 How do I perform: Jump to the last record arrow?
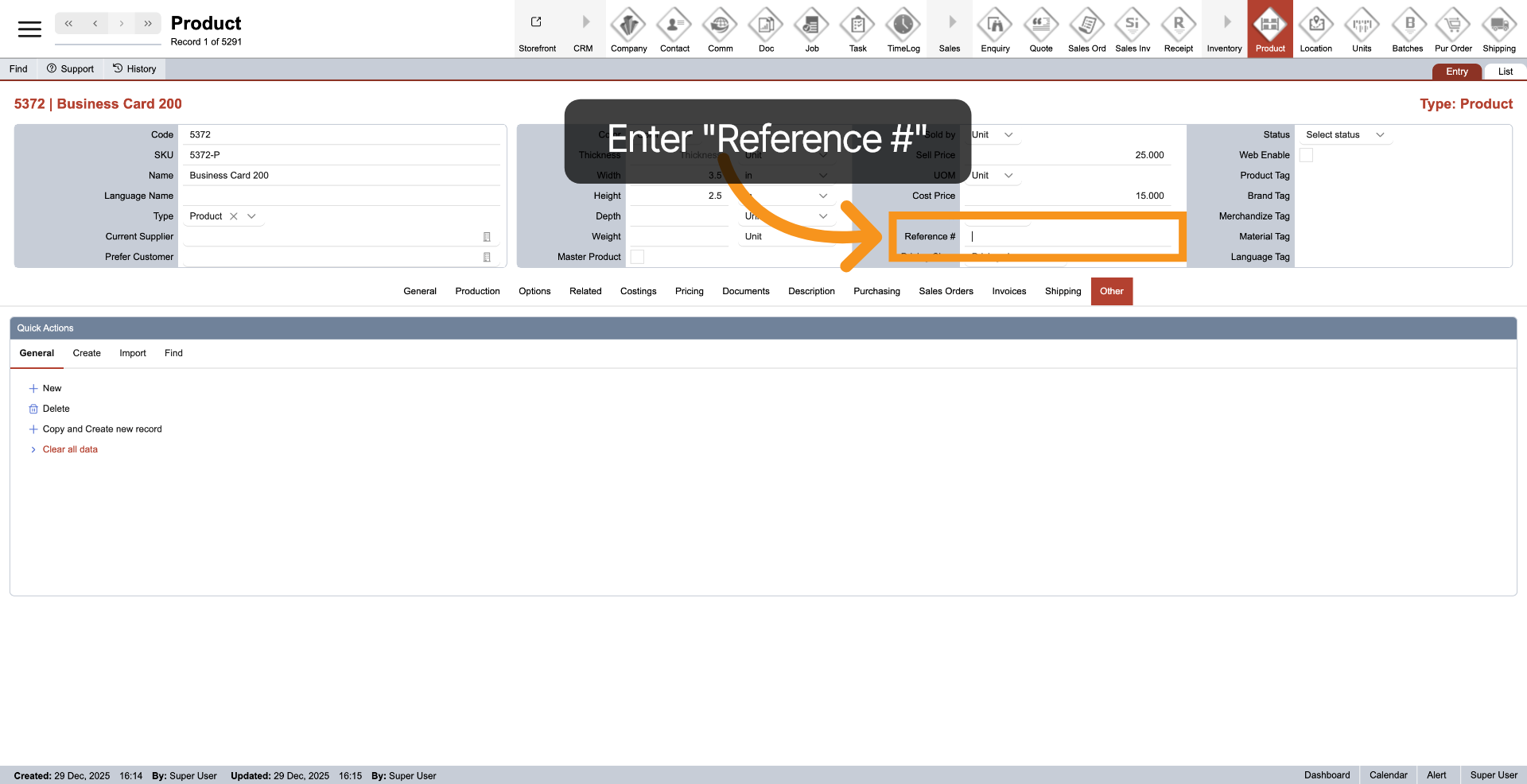click(148, 24)
